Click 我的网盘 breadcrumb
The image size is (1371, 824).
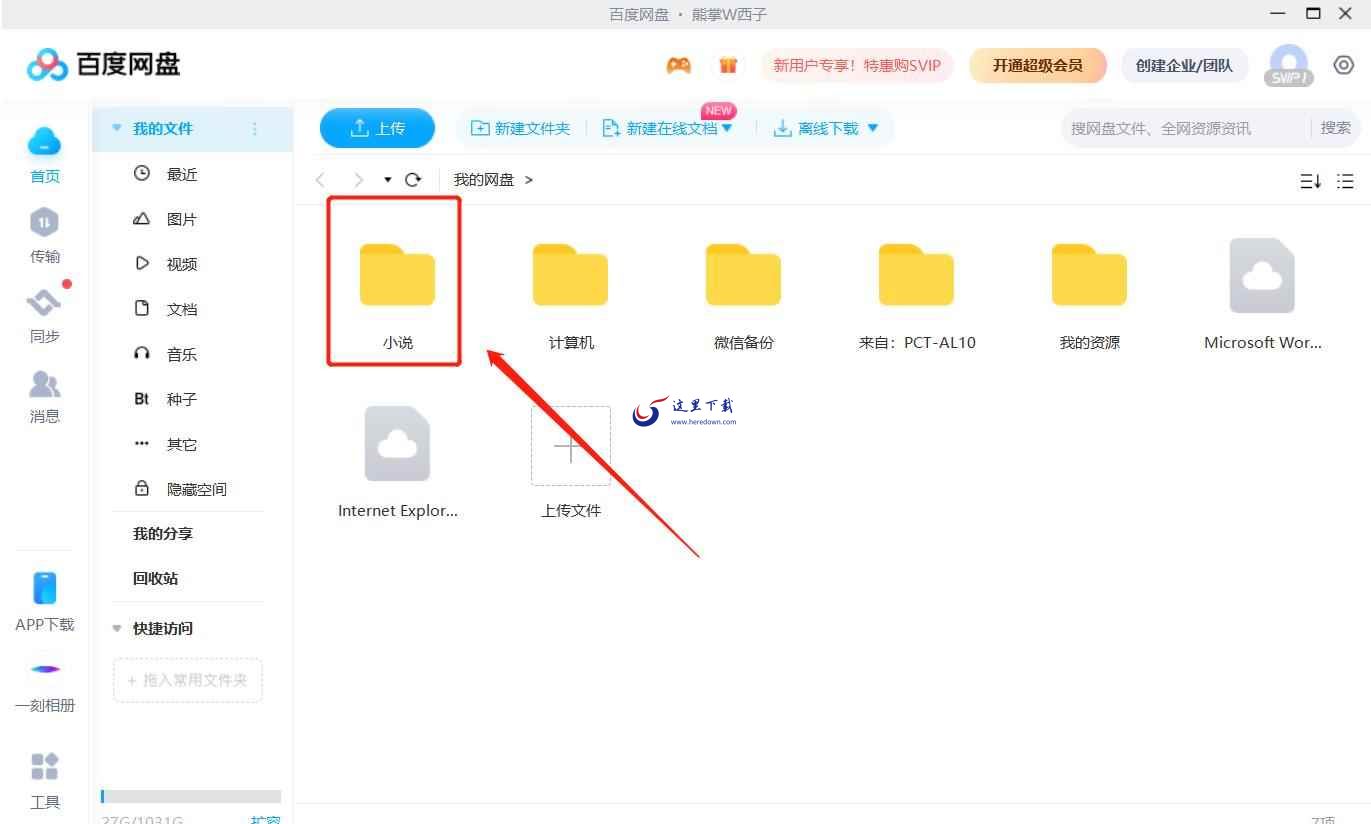pos(483,180)
